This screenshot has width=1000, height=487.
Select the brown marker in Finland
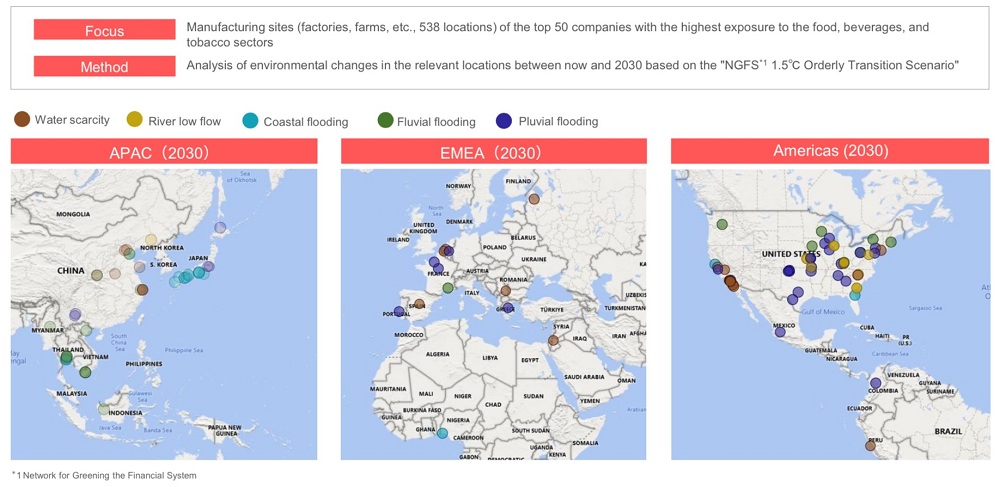pyautogui.click(x=534, y=199)
